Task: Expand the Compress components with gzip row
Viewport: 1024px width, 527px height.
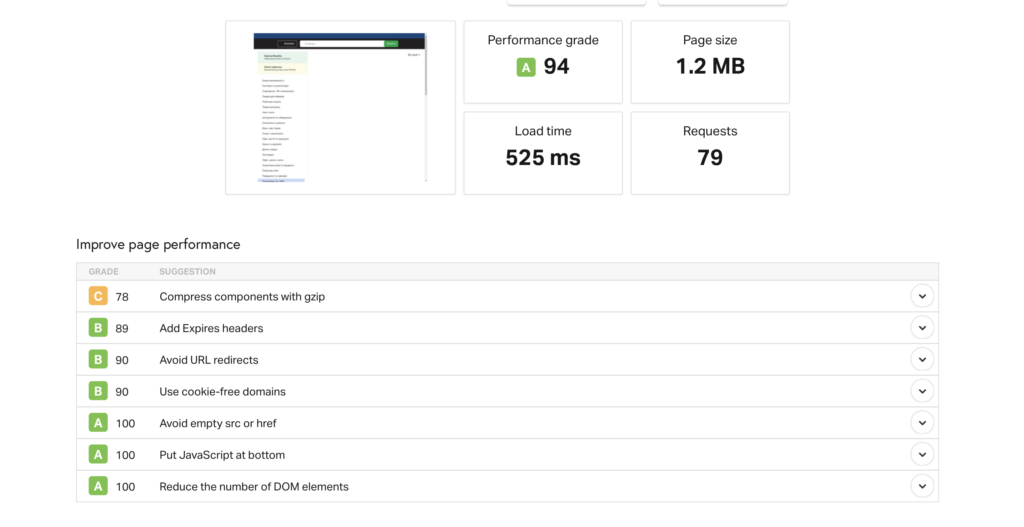Action: pos(921,296)
